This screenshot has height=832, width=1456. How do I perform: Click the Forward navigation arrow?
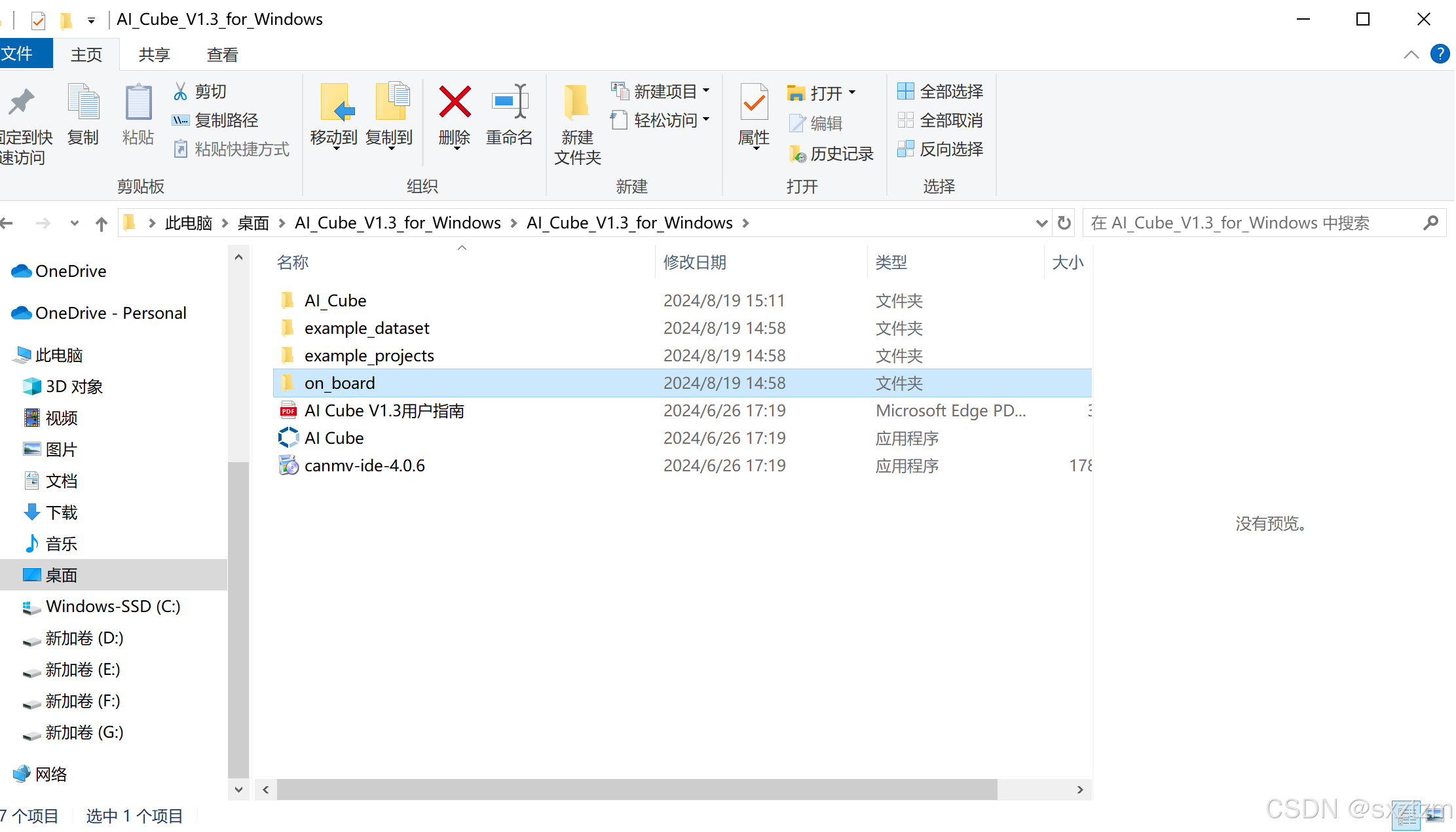[43, 223]
